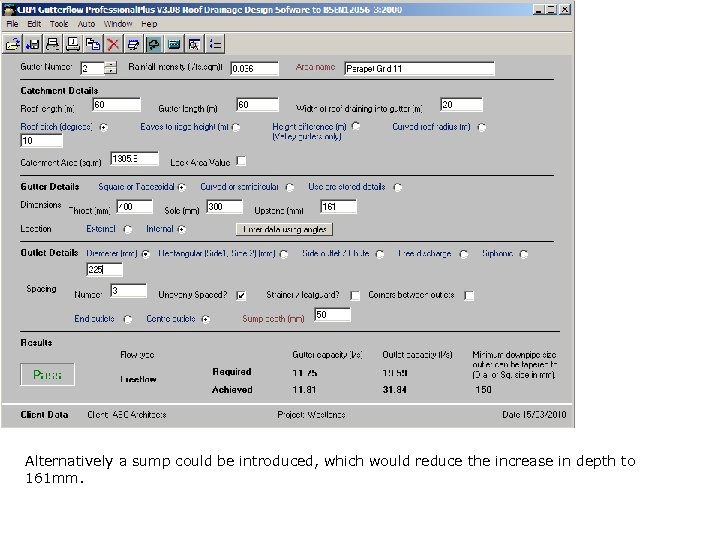Increase gutter number with spinner up arrow
The height and width of the screenshot is (540, 720).
tap(110, 65)
